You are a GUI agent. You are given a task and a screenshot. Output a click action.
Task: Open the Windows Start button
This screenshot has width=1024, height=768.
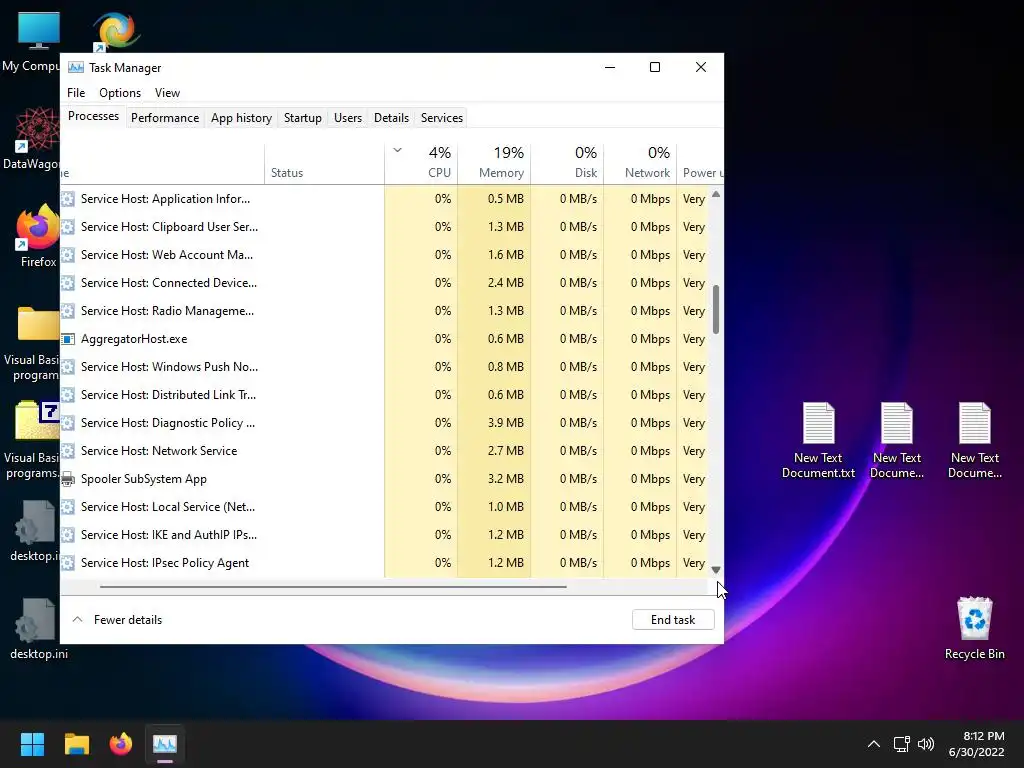pyautogui.click(x=32, y=744)
